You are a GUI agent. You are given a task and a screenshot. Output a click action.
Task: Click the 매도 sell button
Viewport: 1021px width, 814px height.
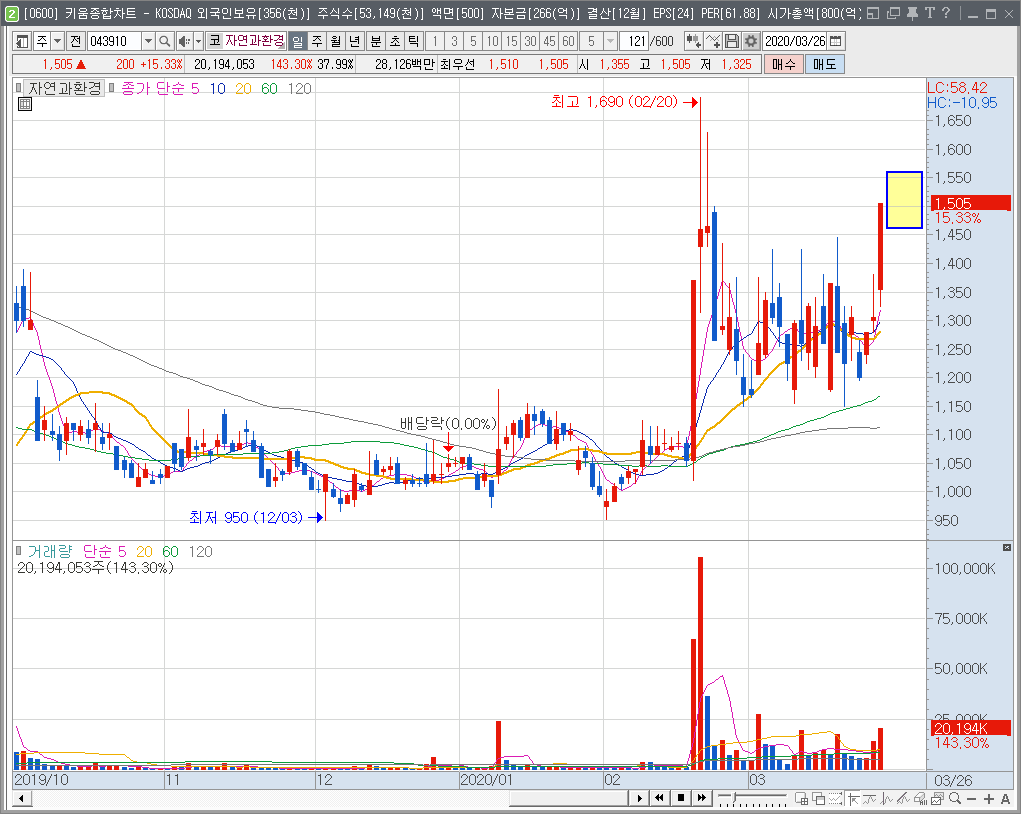point(824,64)
